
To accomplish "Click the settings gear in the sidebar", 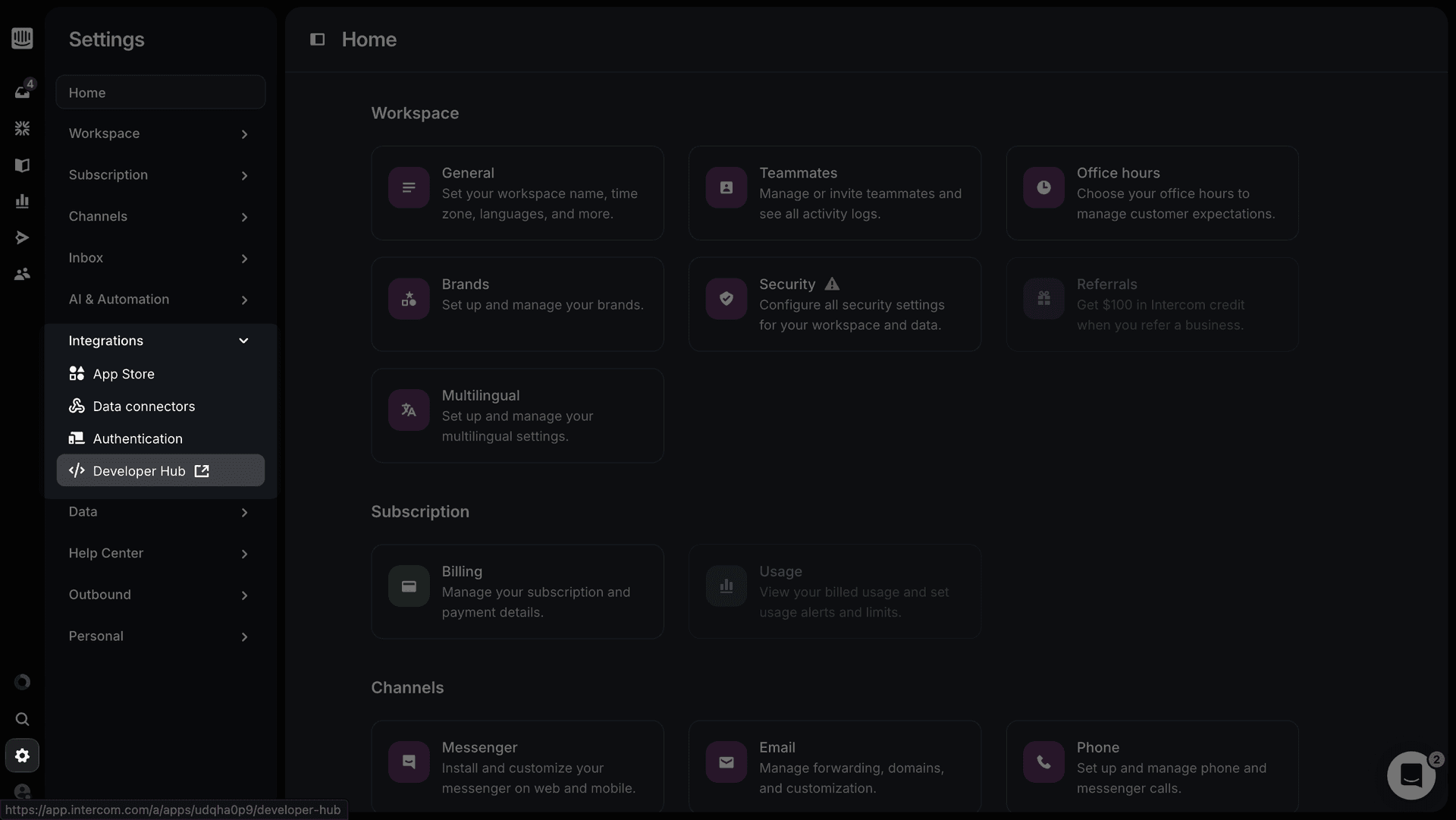I will (23, 756).
